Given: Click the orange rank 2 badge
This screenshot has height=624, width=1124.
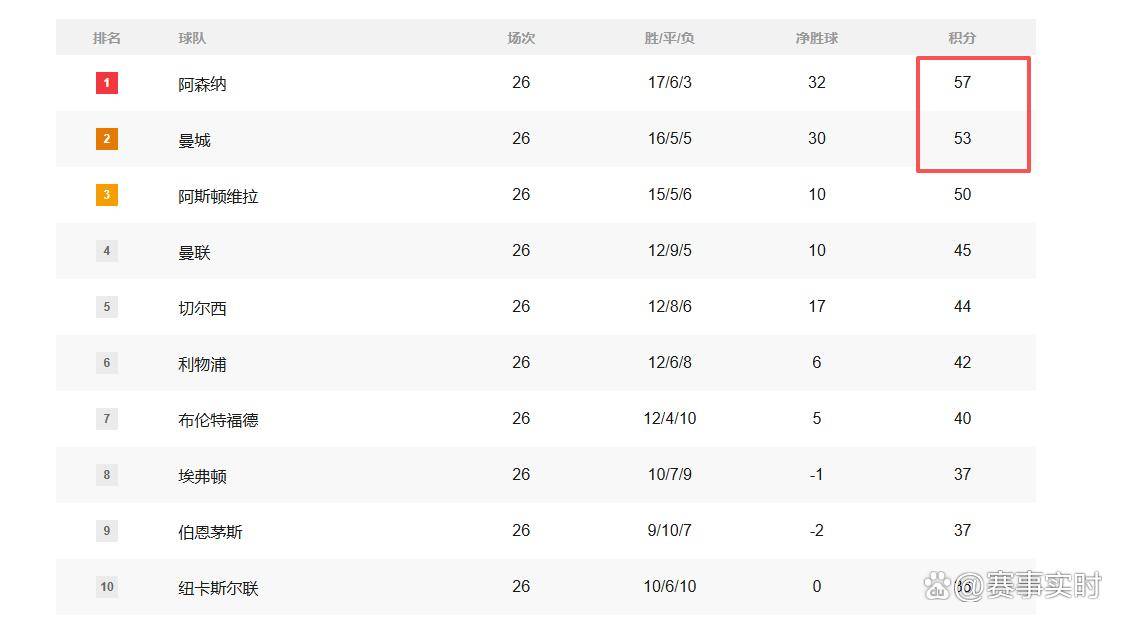Looking at the screenshot, I should 107,139.
